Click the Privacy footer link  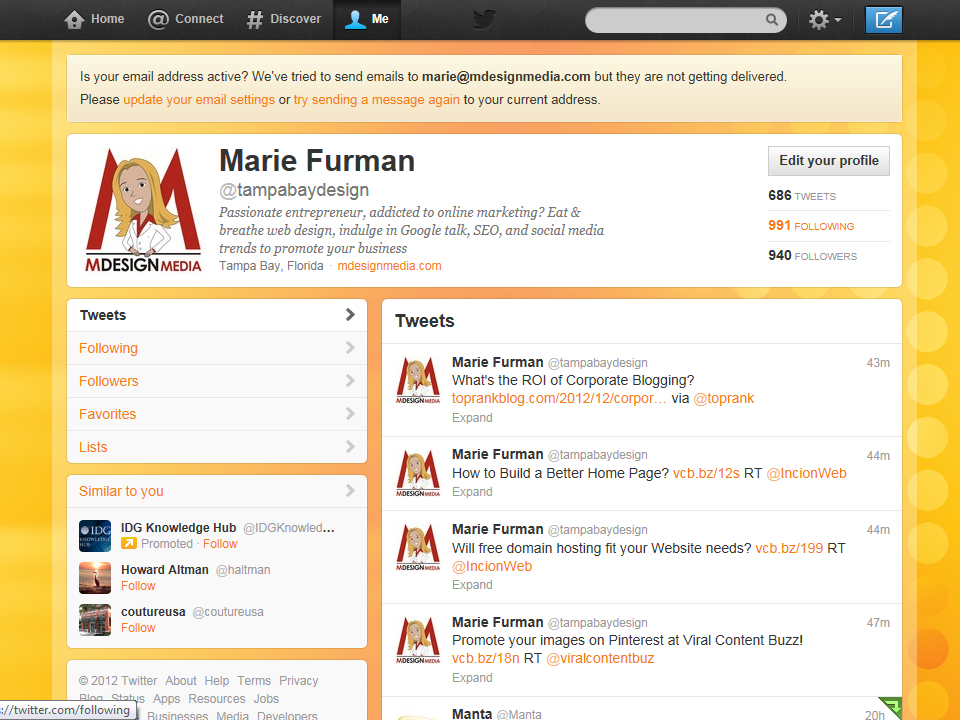tap(299, 681)
